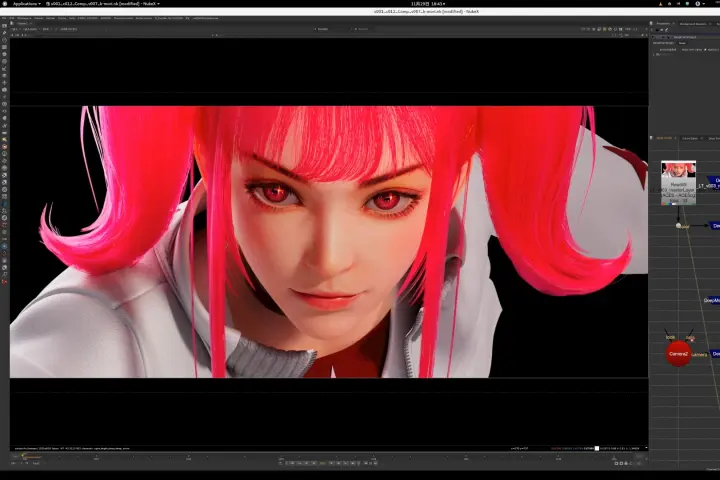The height and width of the screenshot is (480, 720).
Task: Open the power menu in the top bar
Action: pos(698,4)
